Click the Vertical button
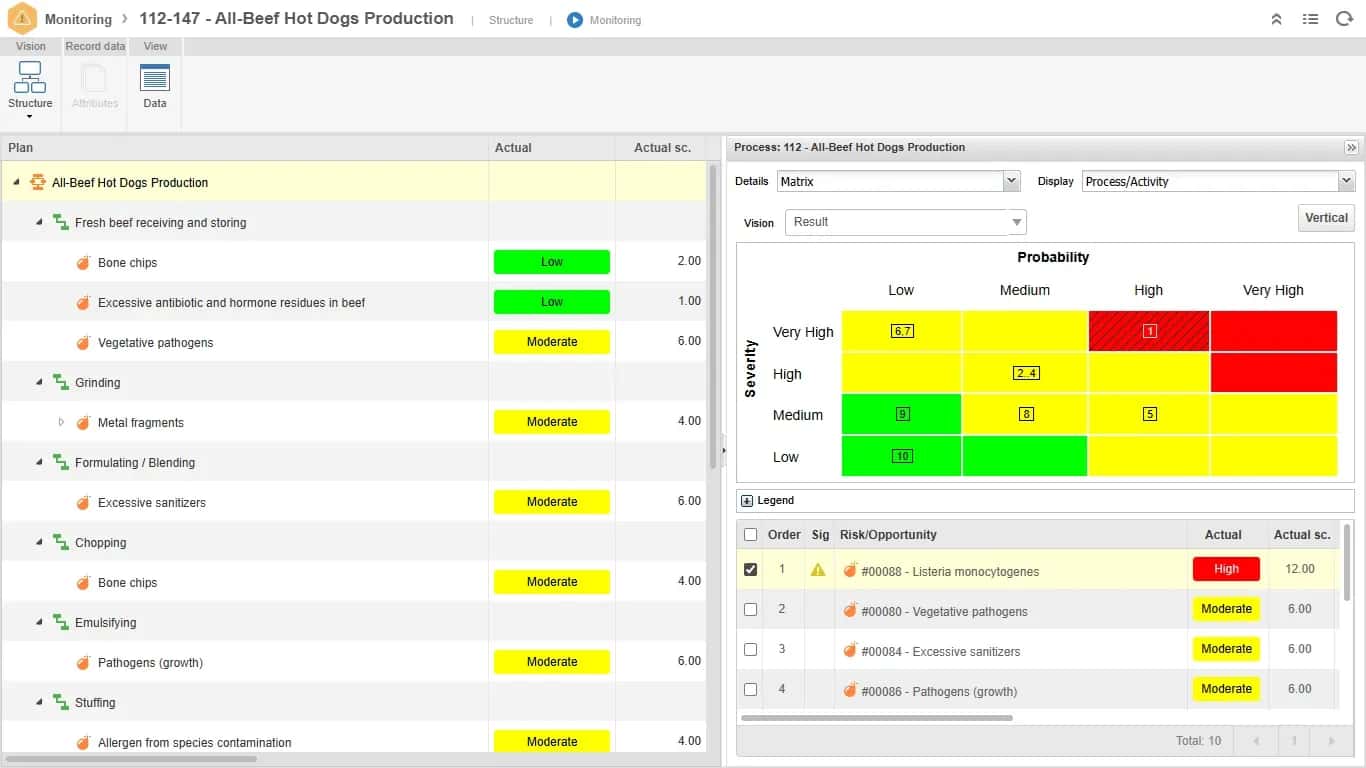The height and width of the screenshot is (768, 1366). [1326, 218]
